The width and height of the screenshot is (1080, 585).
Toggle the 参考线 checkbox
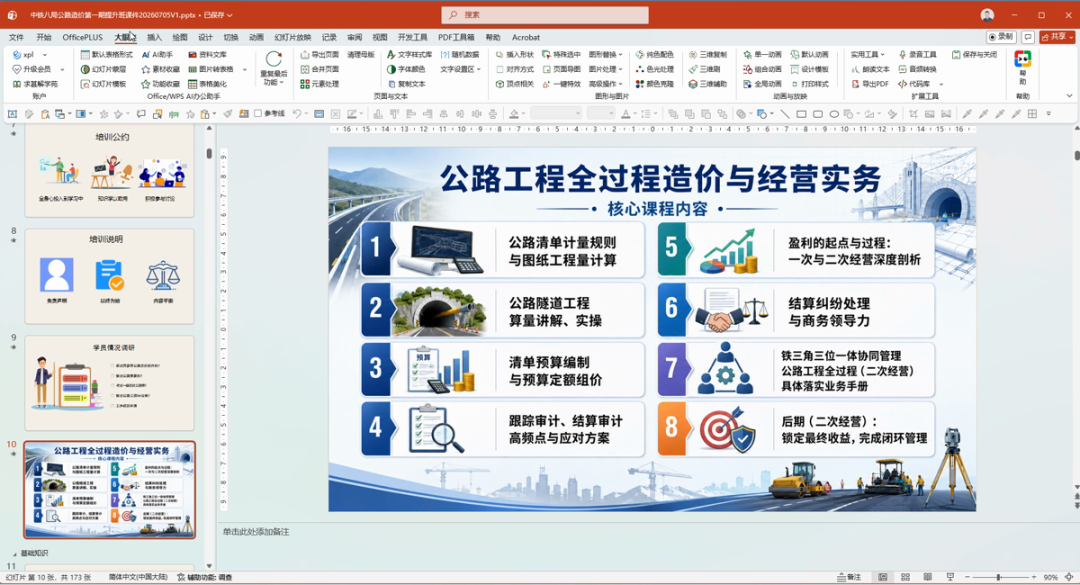click(258, 114)
